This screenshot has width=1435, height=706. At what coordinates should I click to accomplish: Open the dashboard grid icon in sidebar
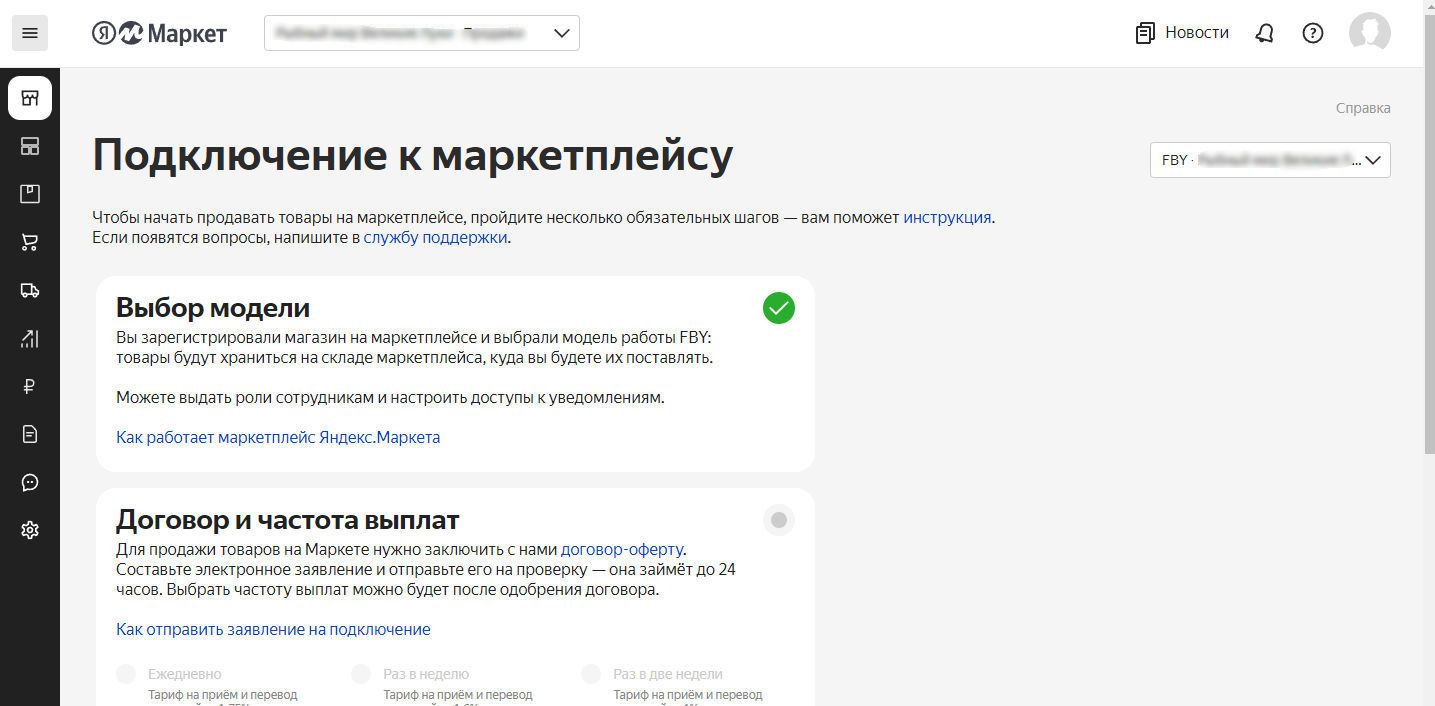[x=30, y=146]
